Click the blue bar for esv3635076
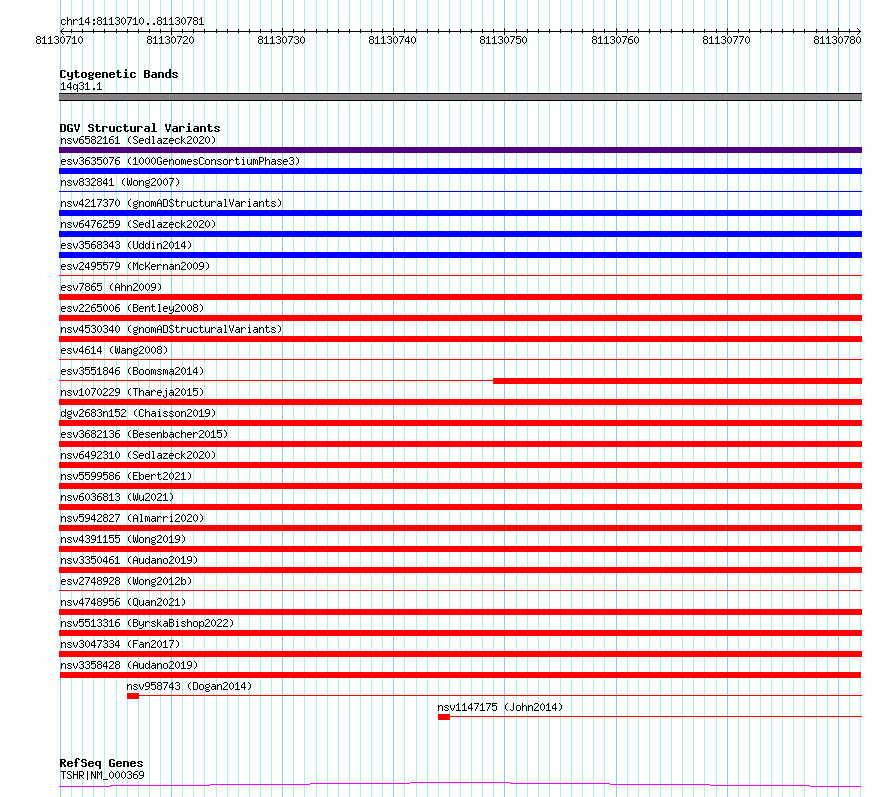The image size is (890, 797). (x=460, y=171)
